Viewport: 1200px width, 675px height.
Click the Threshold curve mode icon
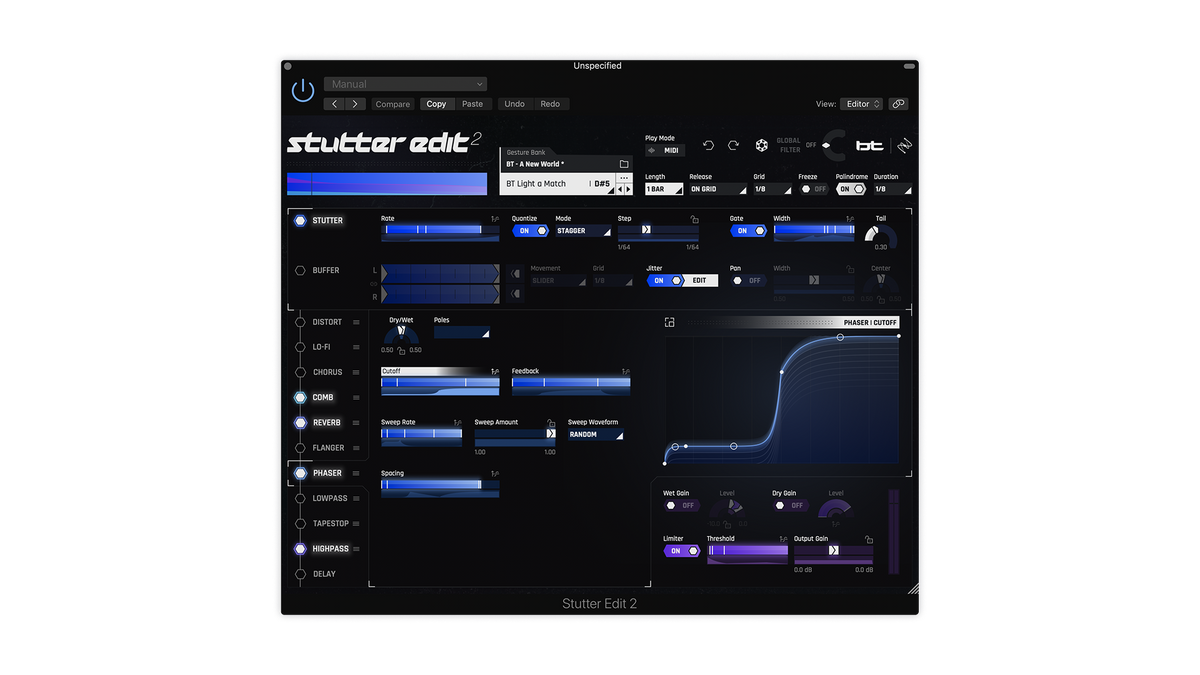783,539
